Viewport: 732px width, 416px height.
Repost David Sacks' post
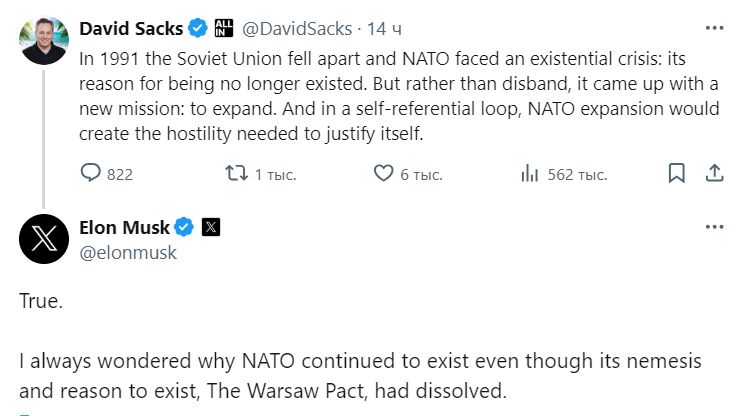[x=236, y=174]
